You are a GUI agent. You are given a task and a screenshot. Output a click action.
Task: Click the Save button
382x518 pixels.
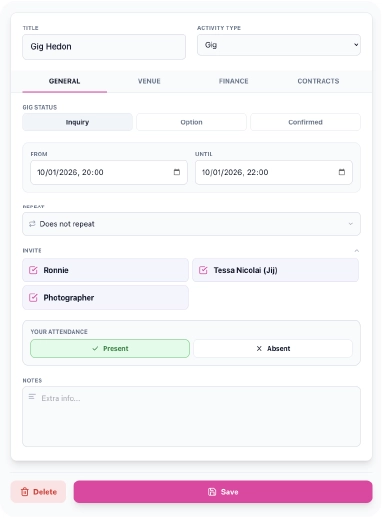tap(223, 492)
